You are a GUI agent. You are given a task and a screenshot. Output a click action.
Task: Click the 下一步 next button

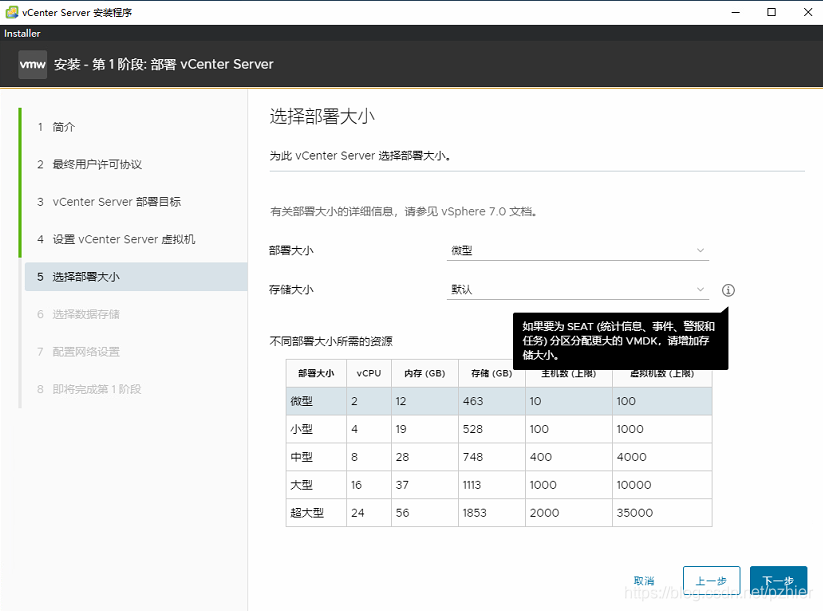[778, 581]
